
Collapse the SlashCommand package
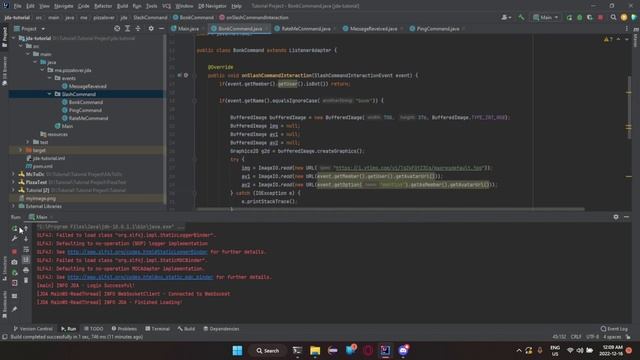tap(50, 94)
